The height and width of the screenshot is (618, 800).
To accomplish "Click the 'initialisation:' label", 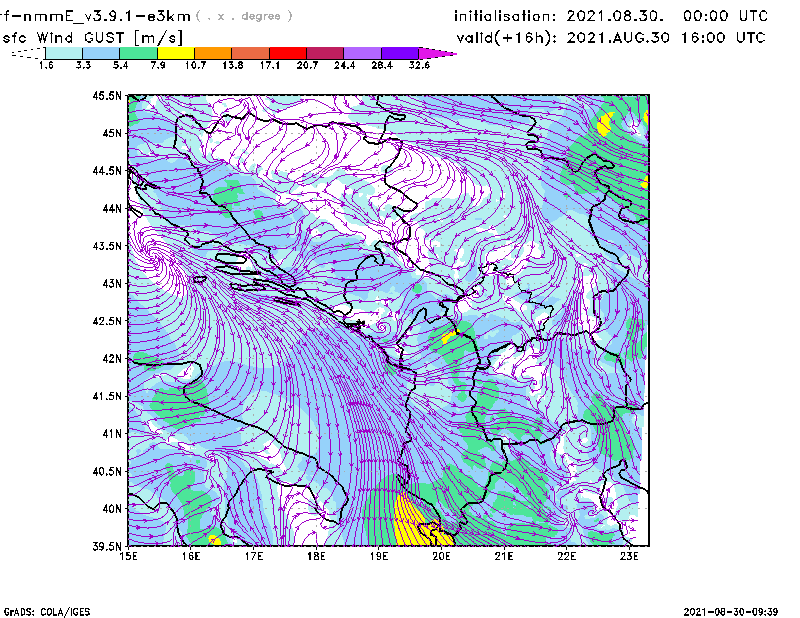I will pos(505,16).
